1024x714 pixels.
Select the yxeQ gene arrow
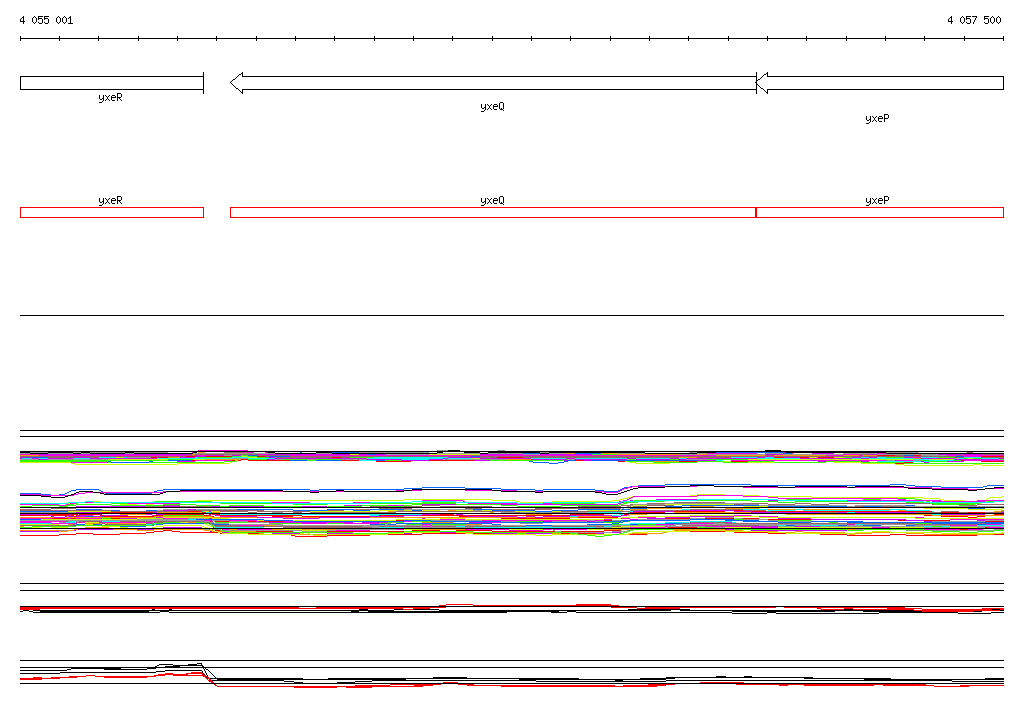493,83
